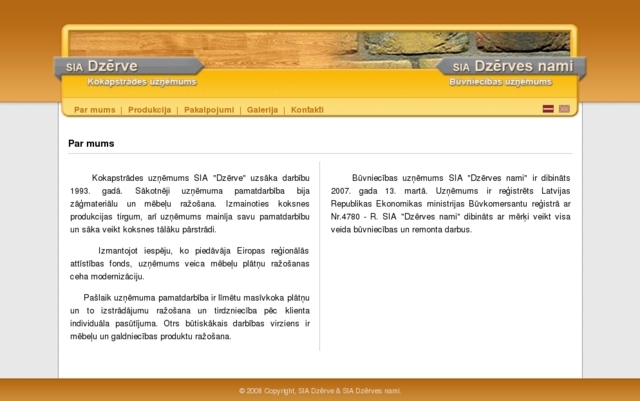This screenshot has height=401, width=640.
Task: Open the Produkcija menu item
Action: [150, 110]
